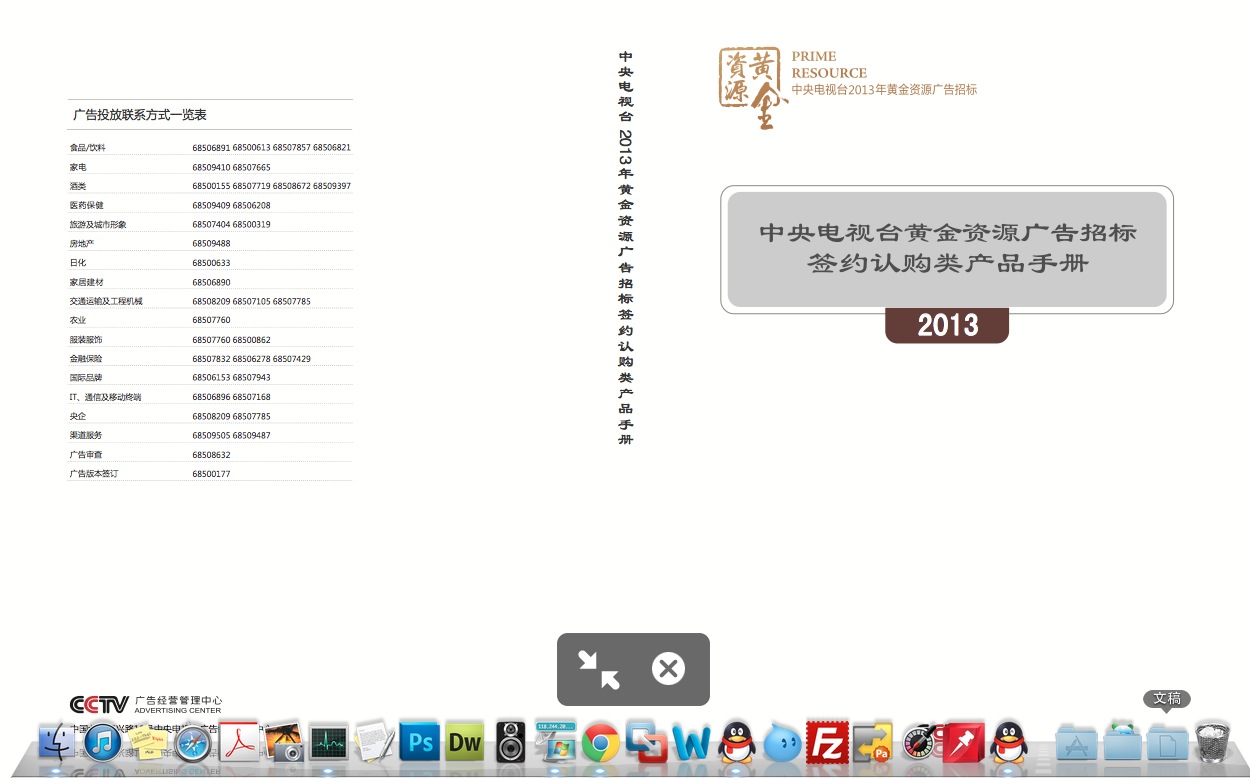This screenshot has height=778, width=1250.
Task: Open the remote desktop app with Windows logo
Action: (555, 743)
